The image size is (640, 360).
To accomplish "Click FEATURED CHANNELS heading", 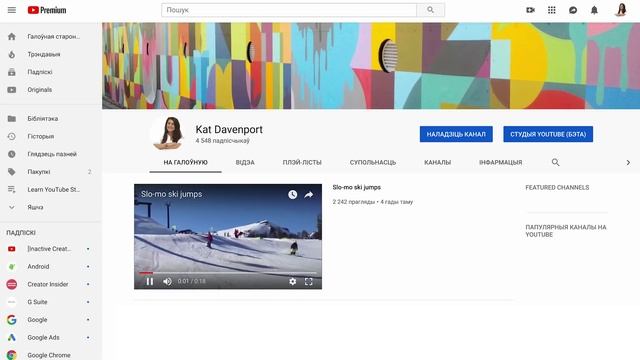I will [557, 188].
